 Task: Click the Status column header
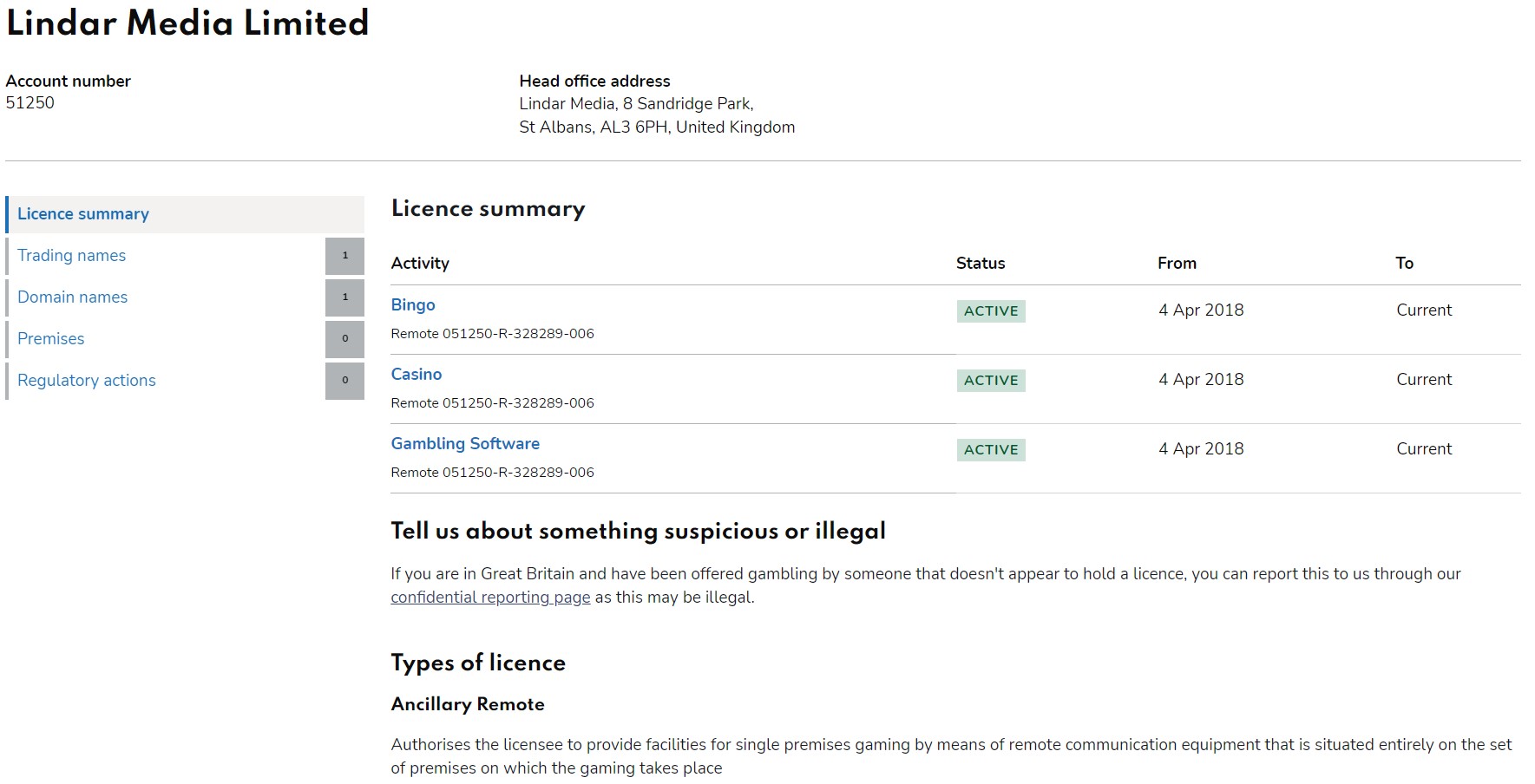tap(981, 264)
